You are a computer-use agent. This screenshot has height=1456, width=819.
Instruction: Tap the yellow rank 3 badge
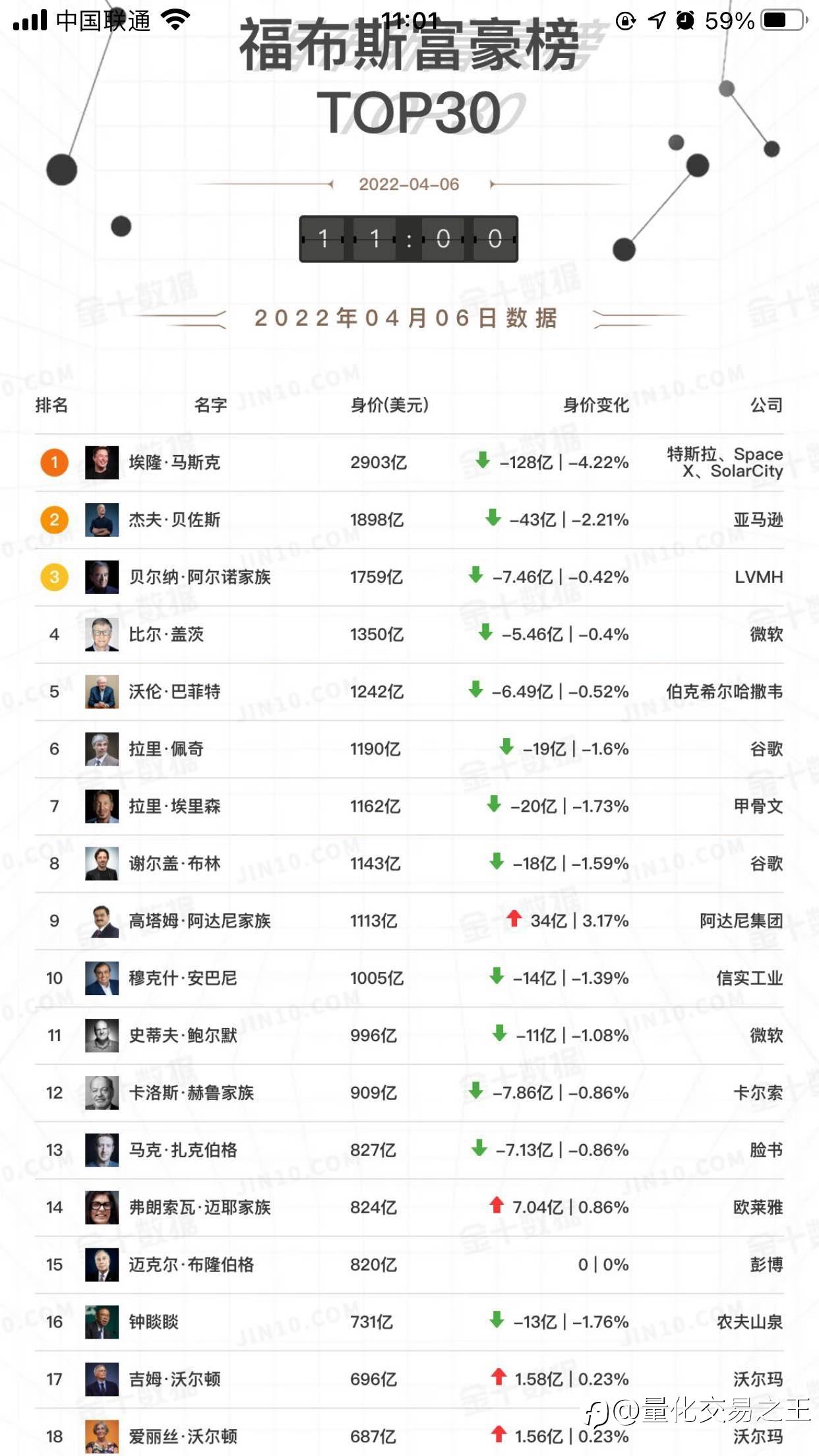click(55, 577)
